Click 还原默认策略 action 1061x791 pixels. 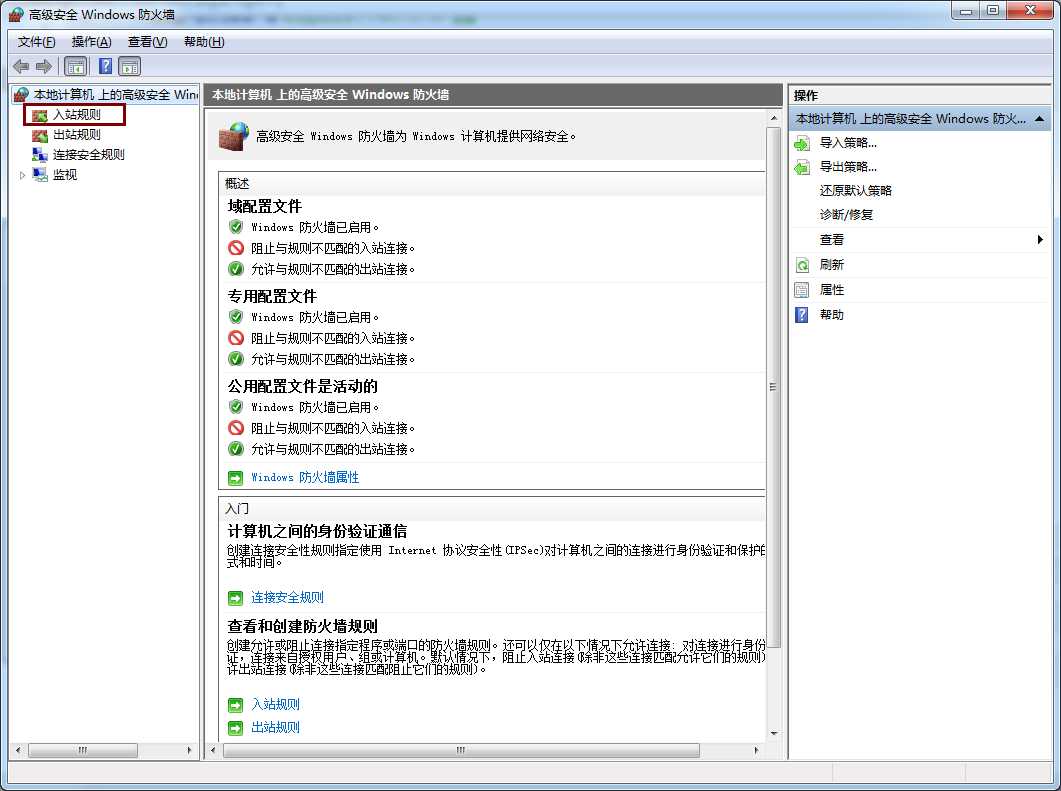855,191
